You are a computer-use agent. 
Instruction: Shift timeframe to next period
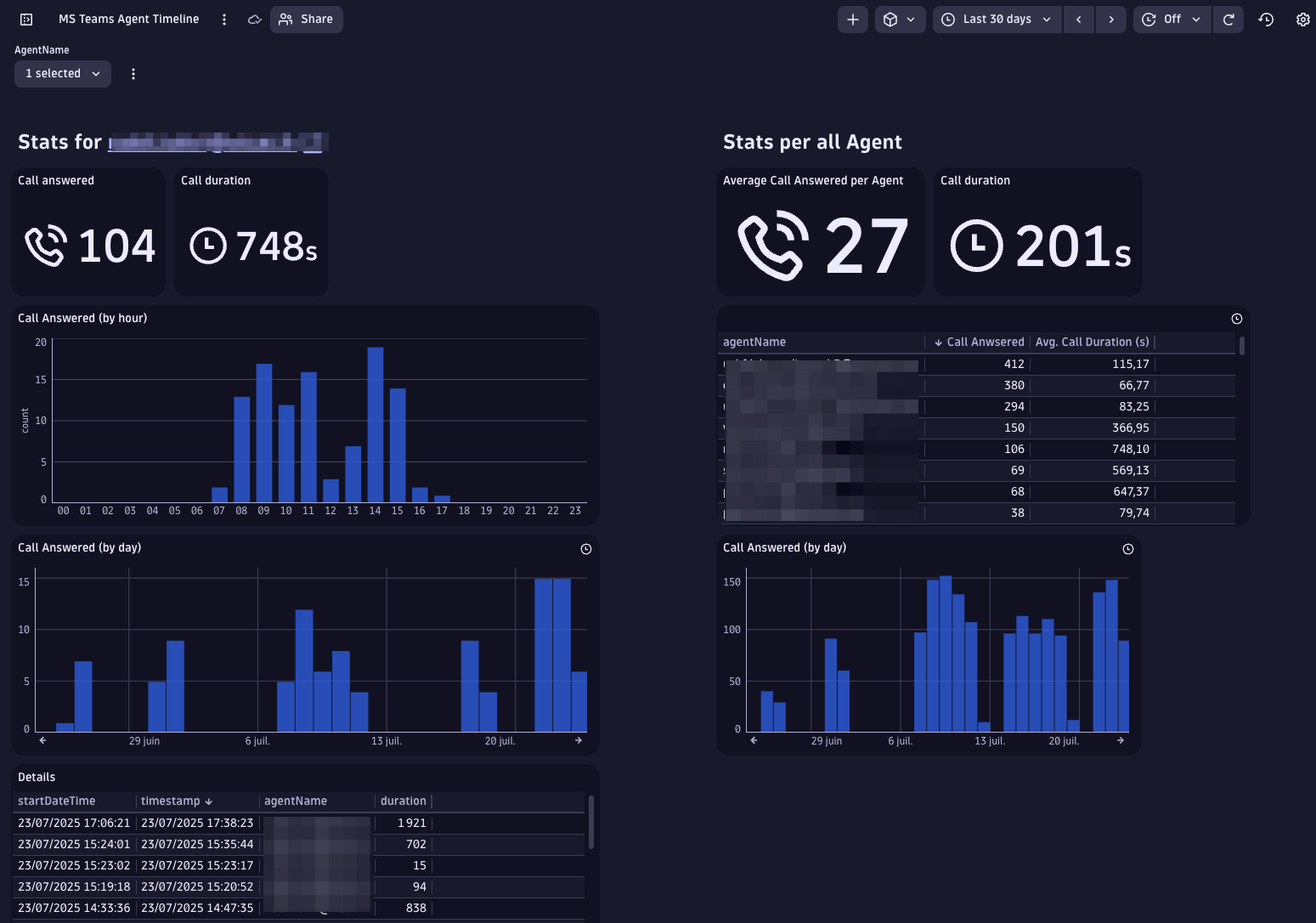click(1111, 20)
